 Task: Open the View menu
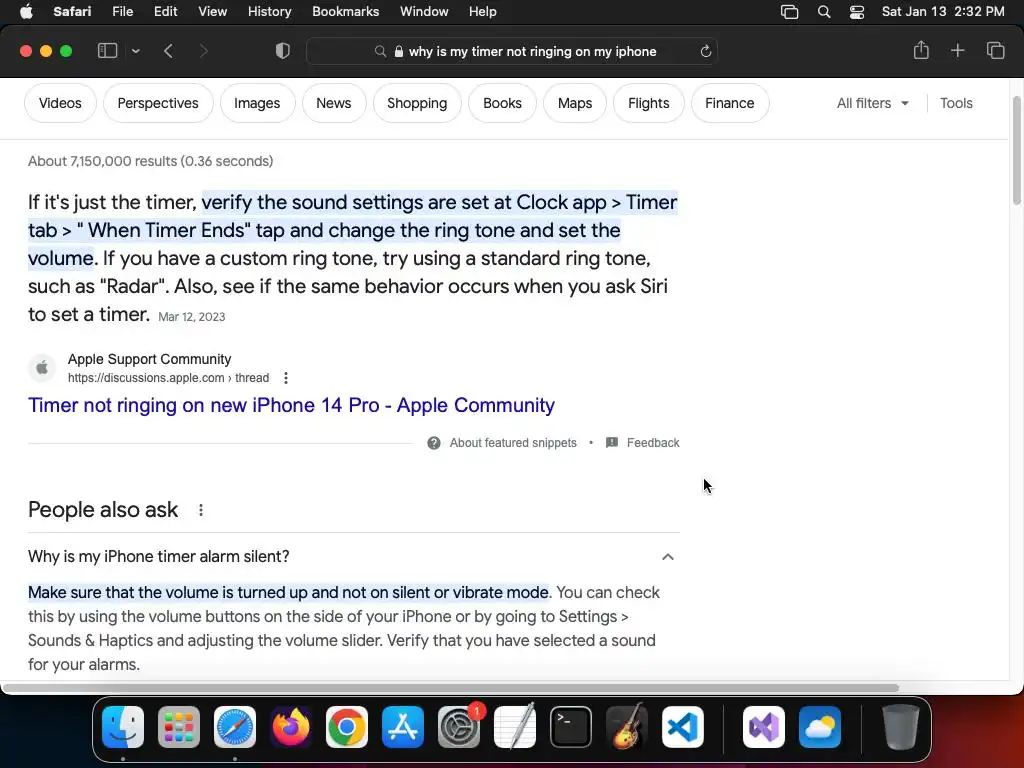(x=212, y=12)
